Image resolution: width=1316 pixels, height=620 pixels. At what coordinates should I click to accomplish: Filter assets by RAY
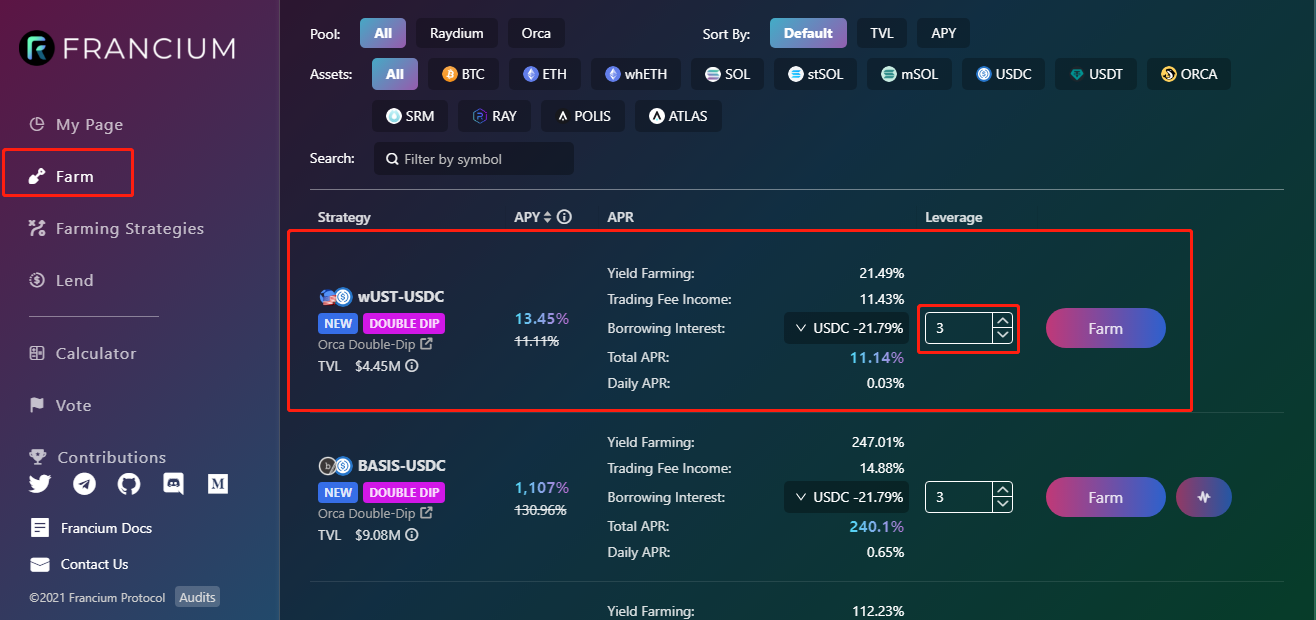495,116
